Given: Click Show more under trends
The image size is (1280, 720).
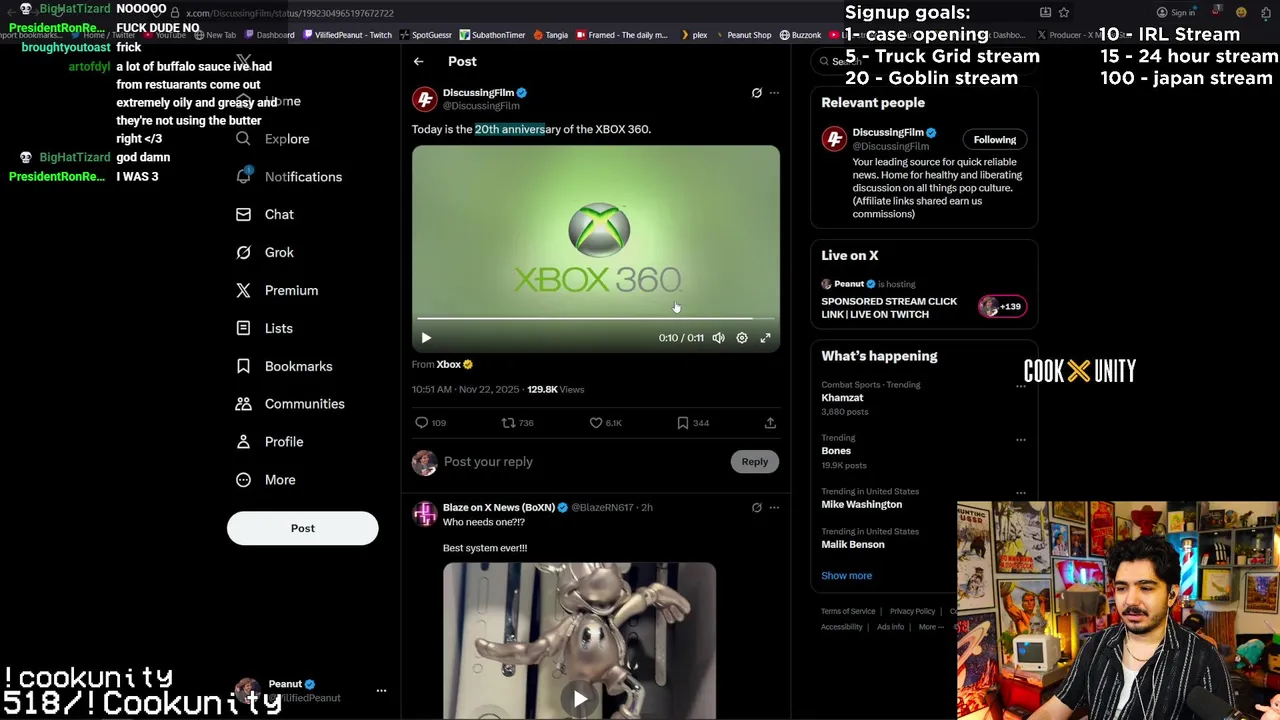Looking at the screenshot, I should point(847,576).
